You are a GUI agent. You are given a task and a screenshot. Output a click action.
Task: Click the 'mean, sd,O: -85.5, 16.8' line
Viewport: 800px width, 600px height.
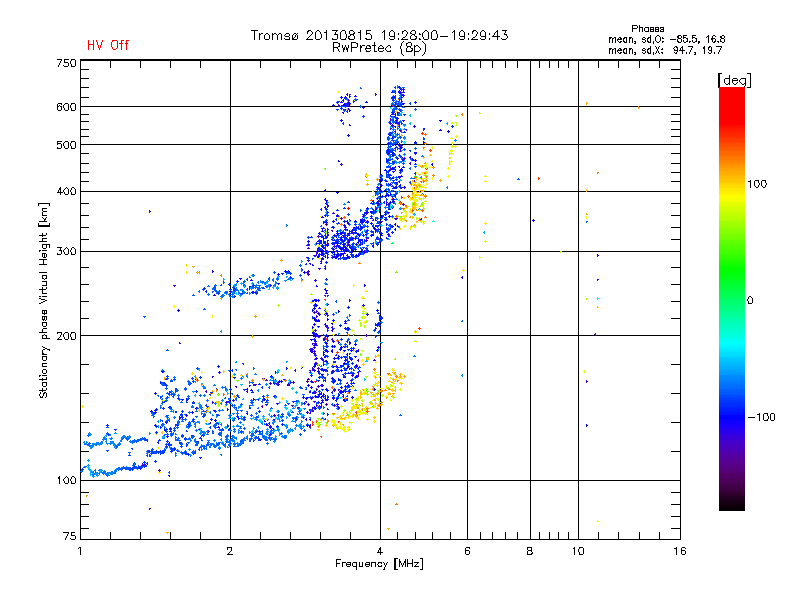[666, 39]
